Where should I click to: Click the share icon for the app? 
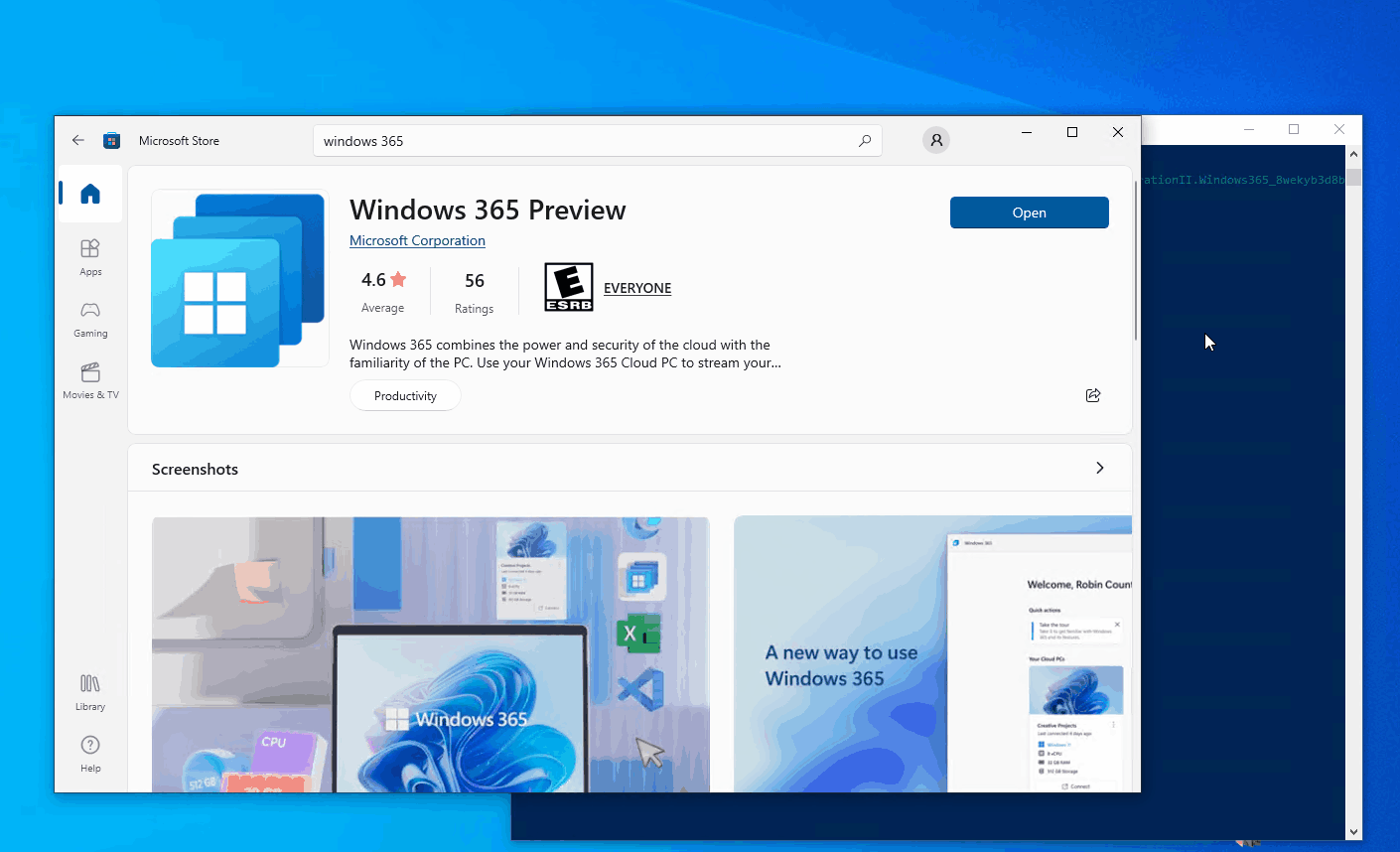pyautogui.click(x=1093, y=395)
